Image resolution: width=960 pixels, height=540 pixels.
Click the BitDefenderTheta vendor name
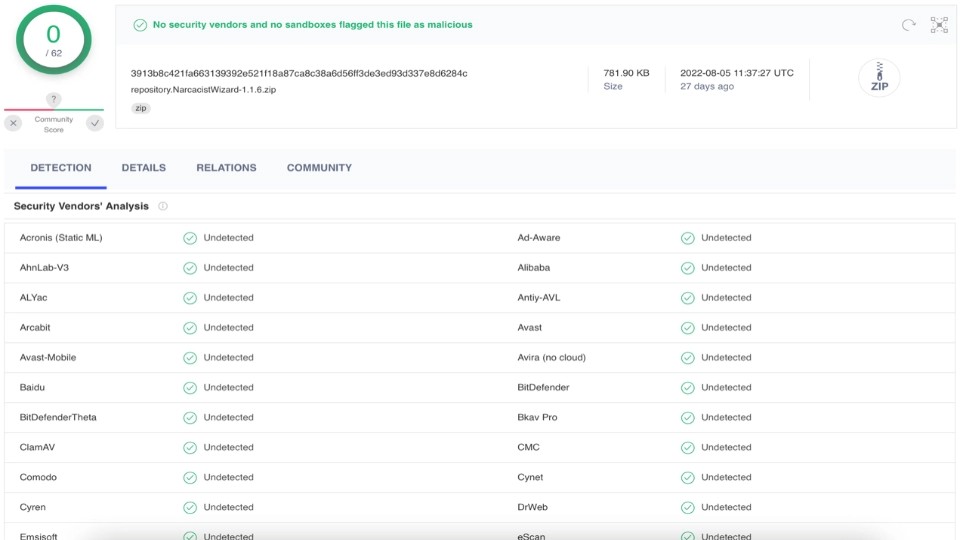(x=58, y=418)
